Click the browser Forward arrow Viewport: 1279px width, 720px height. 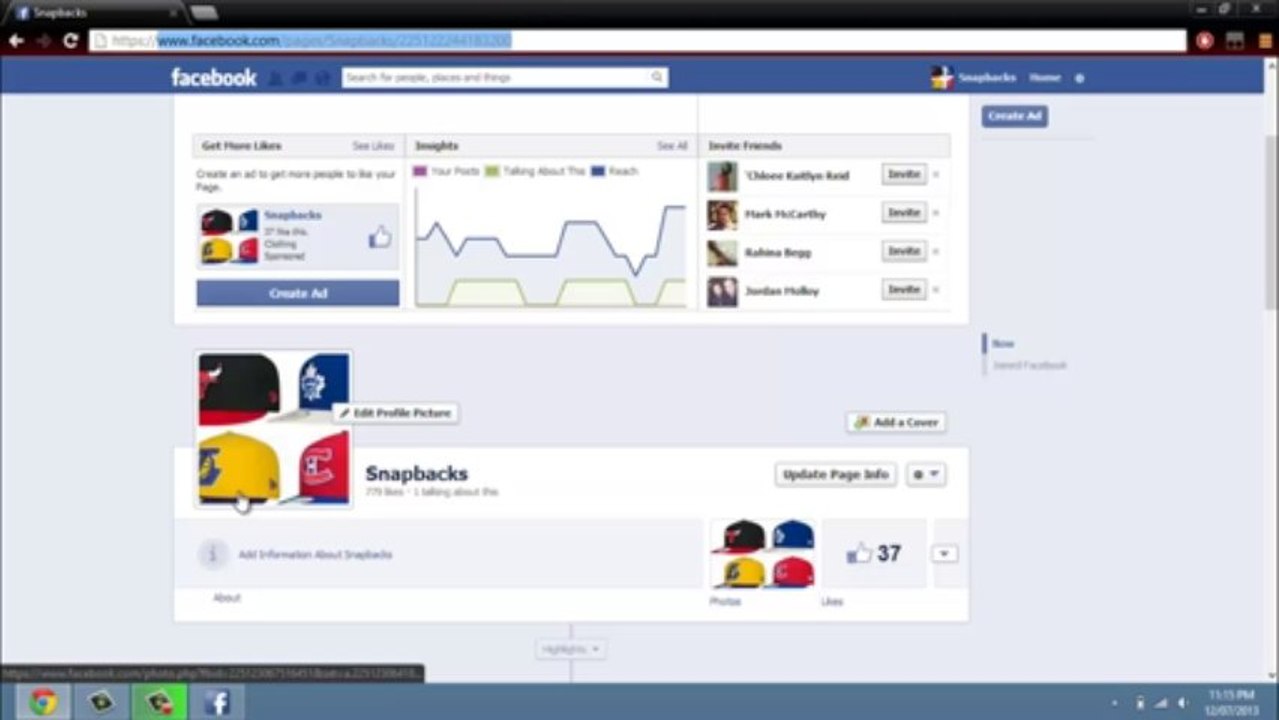tap(43, 41)
